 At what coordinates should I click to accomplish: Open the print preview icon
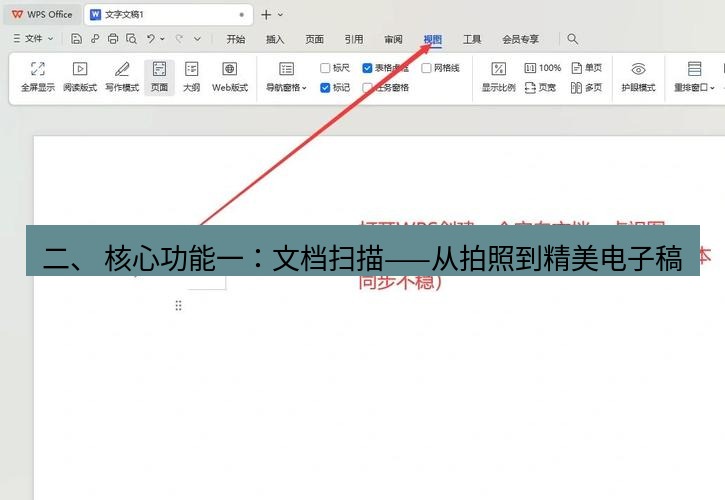(x=131, y=39)
